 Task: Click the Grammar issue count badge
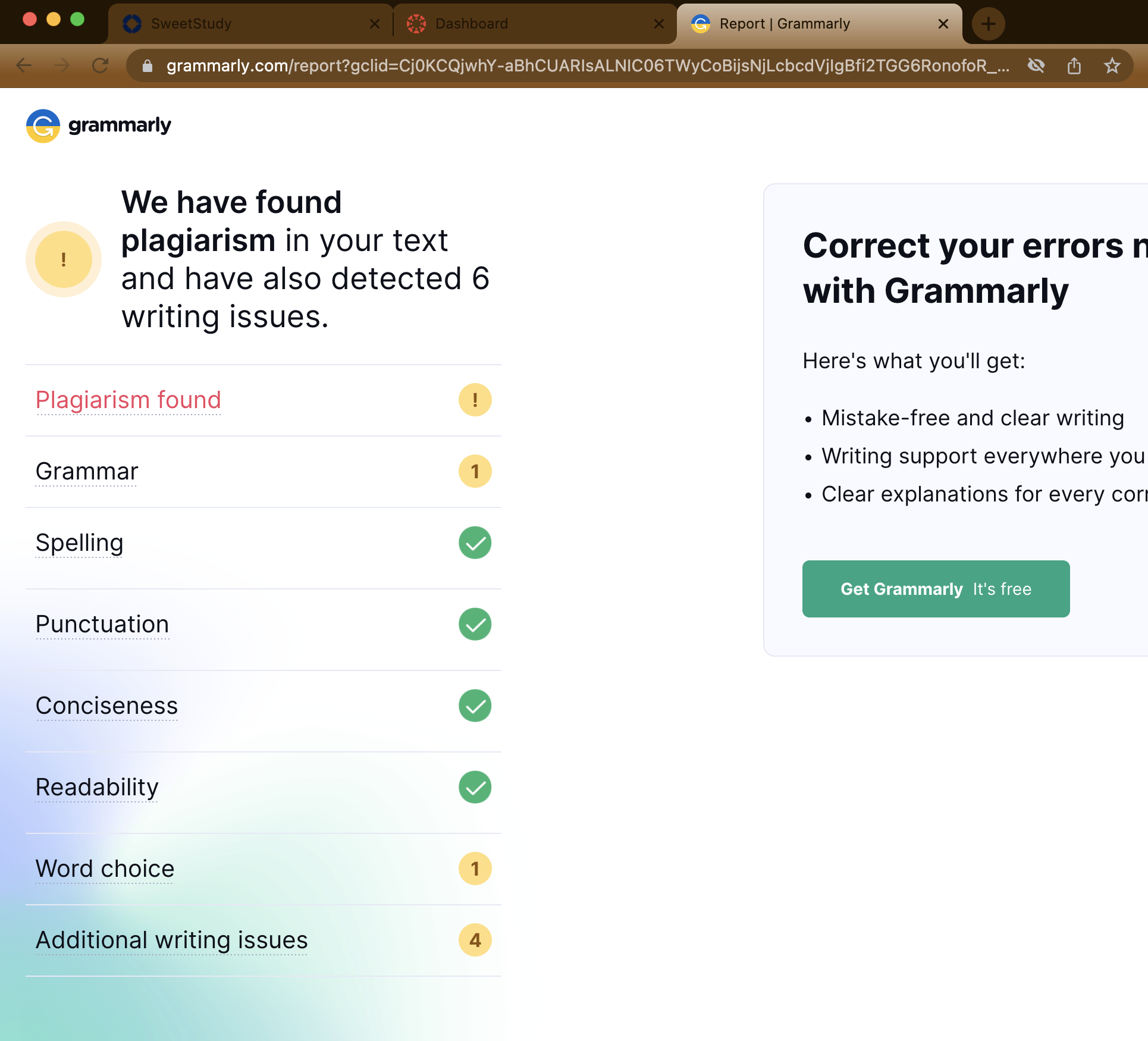tap(475, 471)
